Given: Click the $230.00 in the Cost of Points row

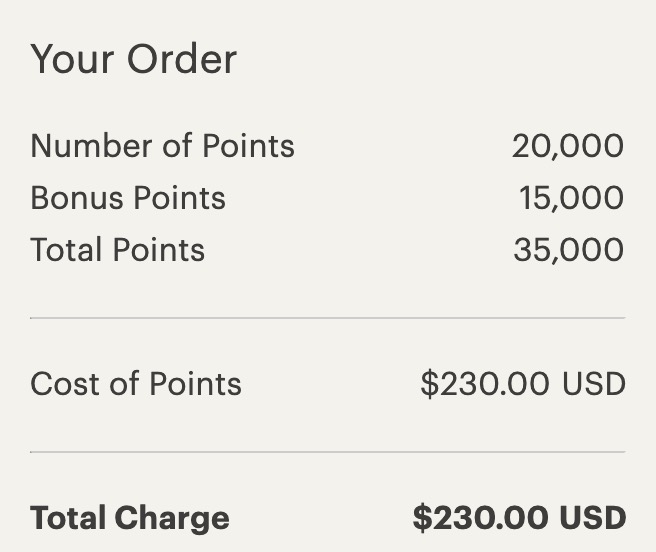Looking at the screenshot, I should coord(484,384).
